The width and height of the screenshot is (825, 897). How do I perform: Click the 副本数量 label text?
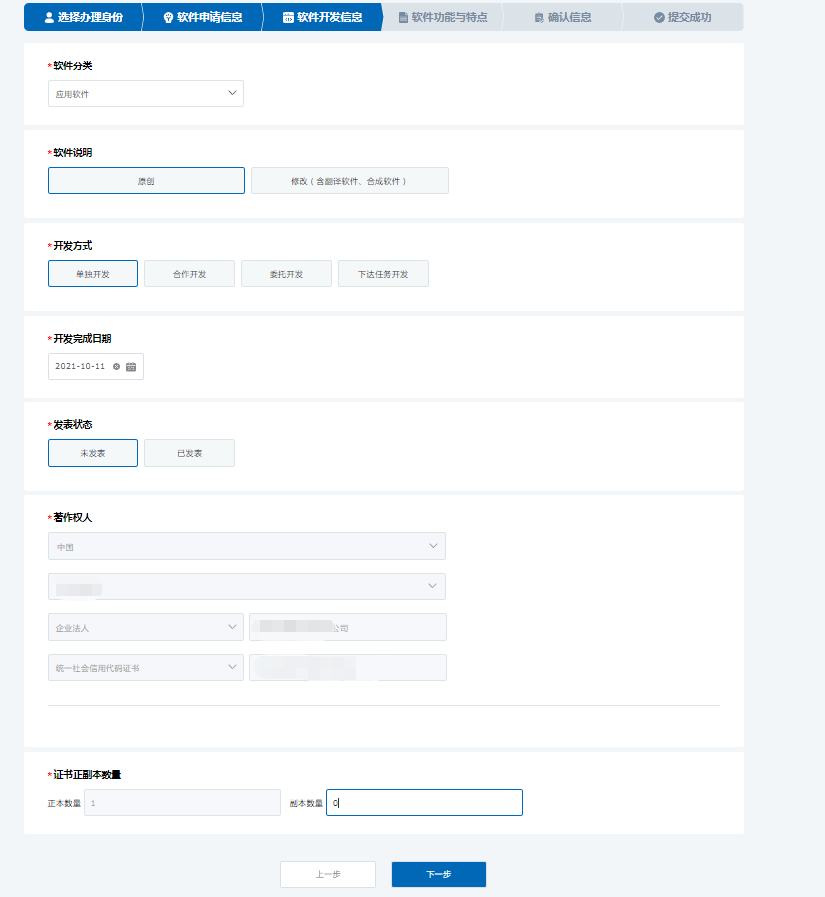(x=306, y=803)
